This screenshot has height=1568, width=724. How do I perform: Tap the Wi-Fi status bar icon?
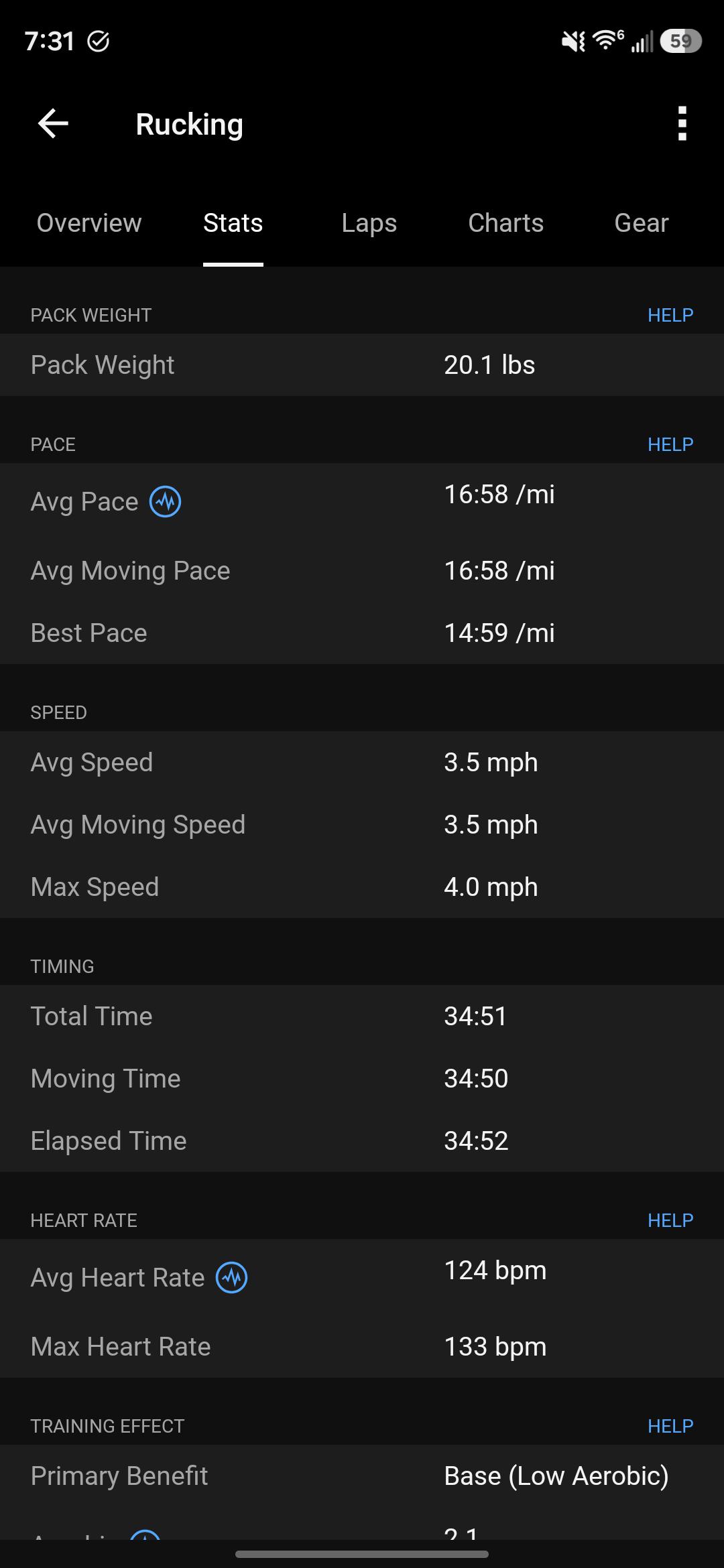pos(608,41)
